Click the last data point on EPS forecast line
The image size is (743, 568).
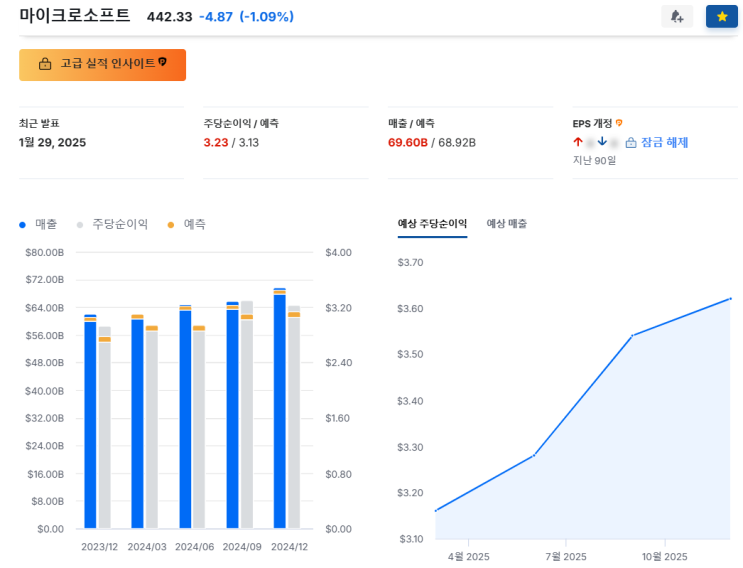tap(730, 298)
